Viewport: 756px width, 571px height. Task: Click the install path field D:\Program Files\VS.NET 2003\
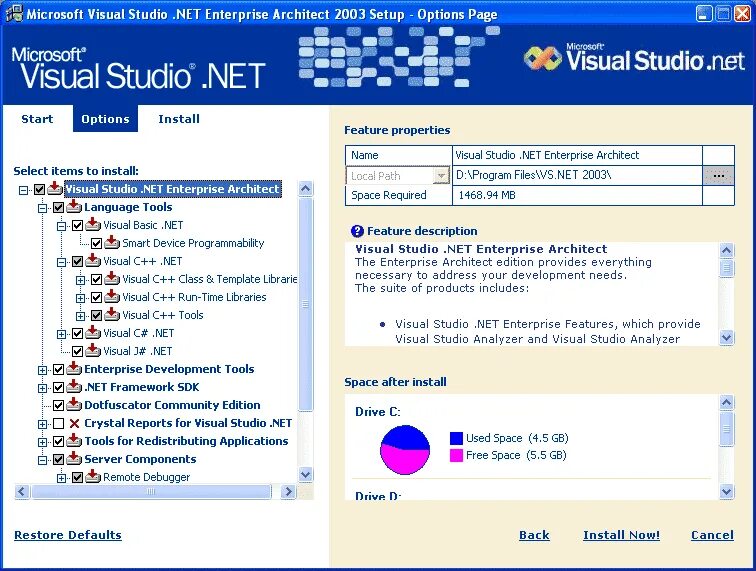pos(577,175)
